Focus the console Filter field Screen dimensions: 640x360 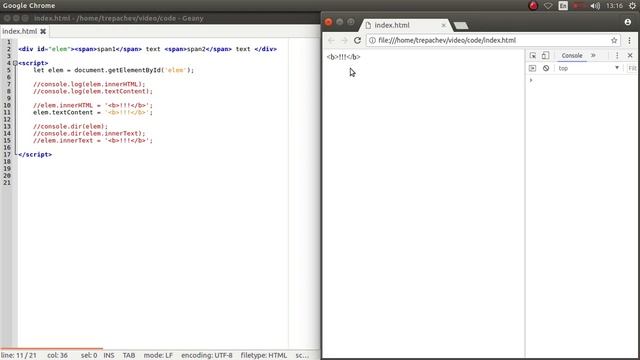pos(633,68)
